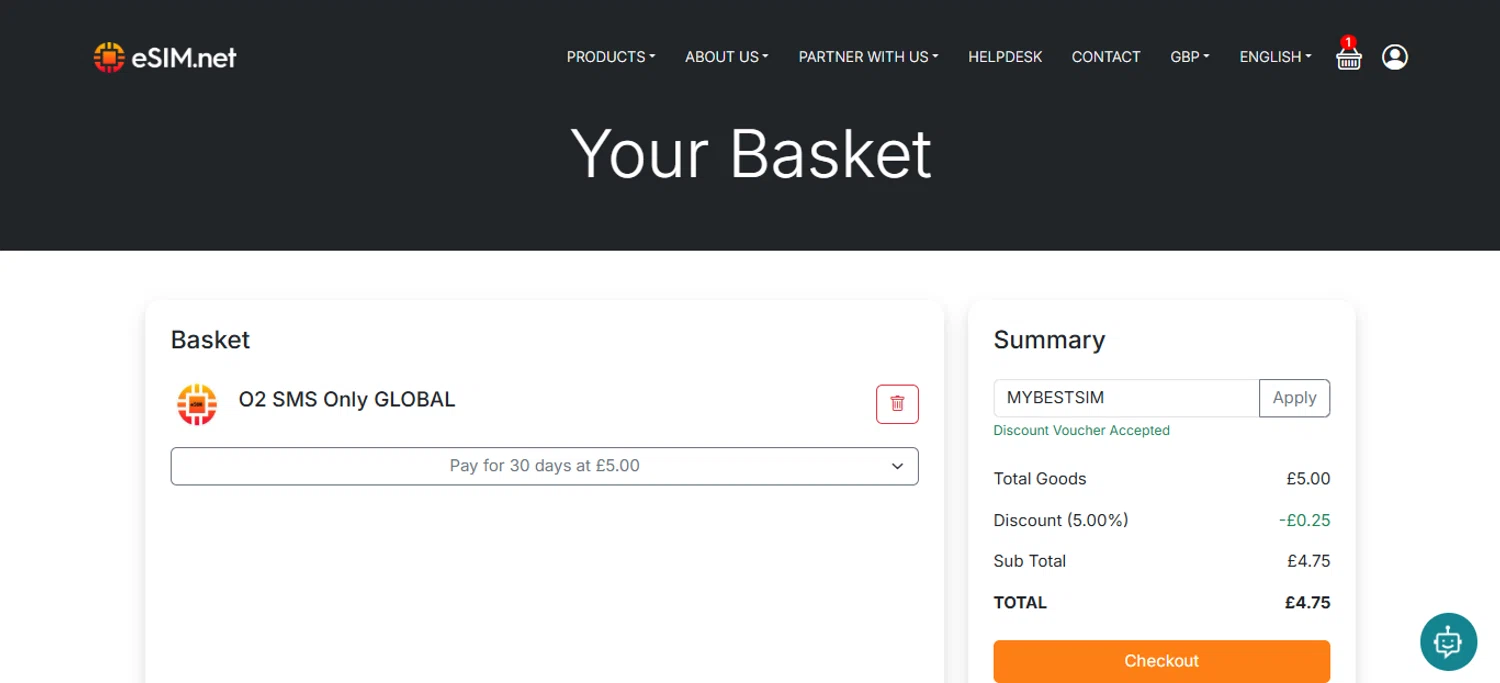Click the Sub Total label
The width and height of the screenshot is (1500, 683).
(1029, 561)
